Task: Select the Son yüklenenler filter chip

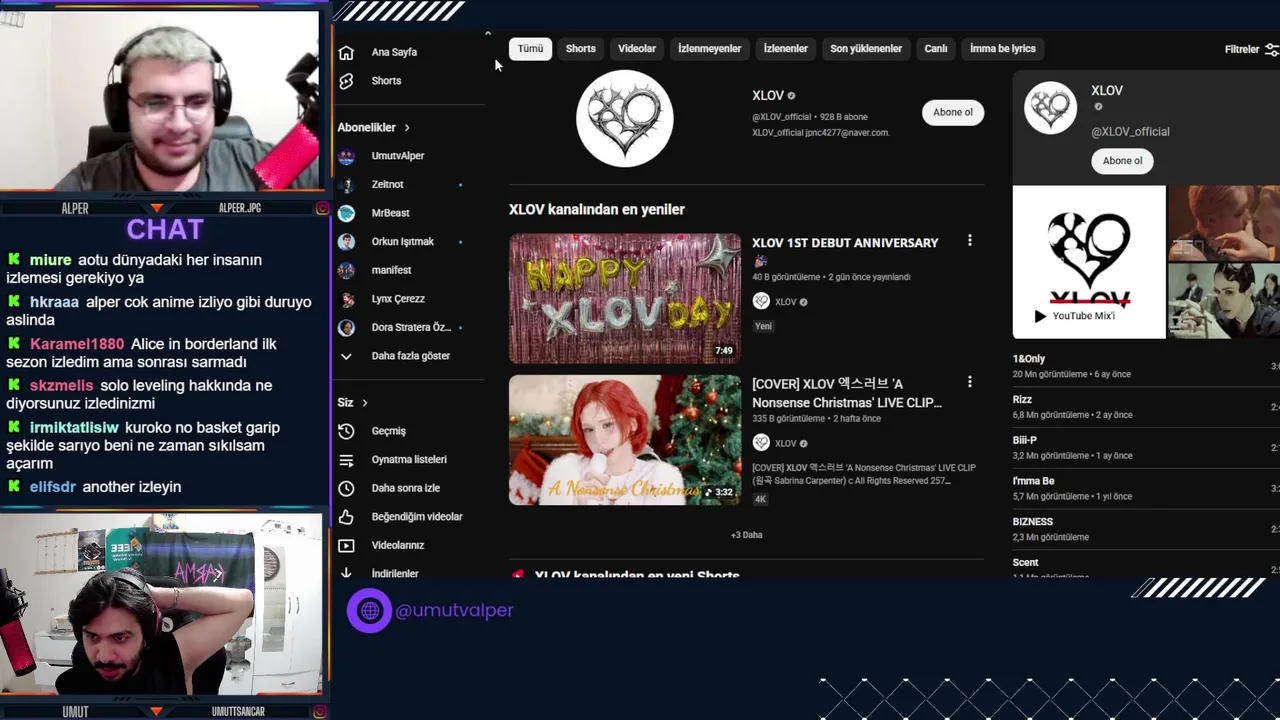Action: coord(866,49)
